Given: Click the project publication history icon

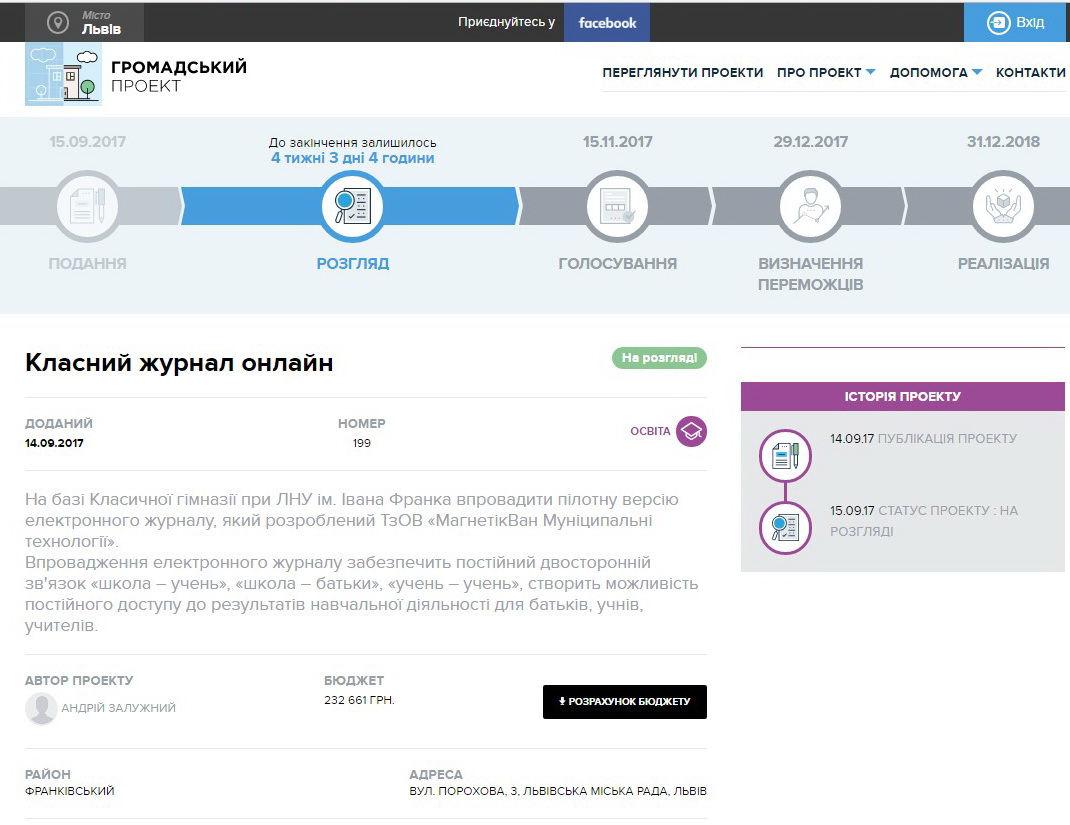Looking at the screenshot, I should tap(785, 455).
